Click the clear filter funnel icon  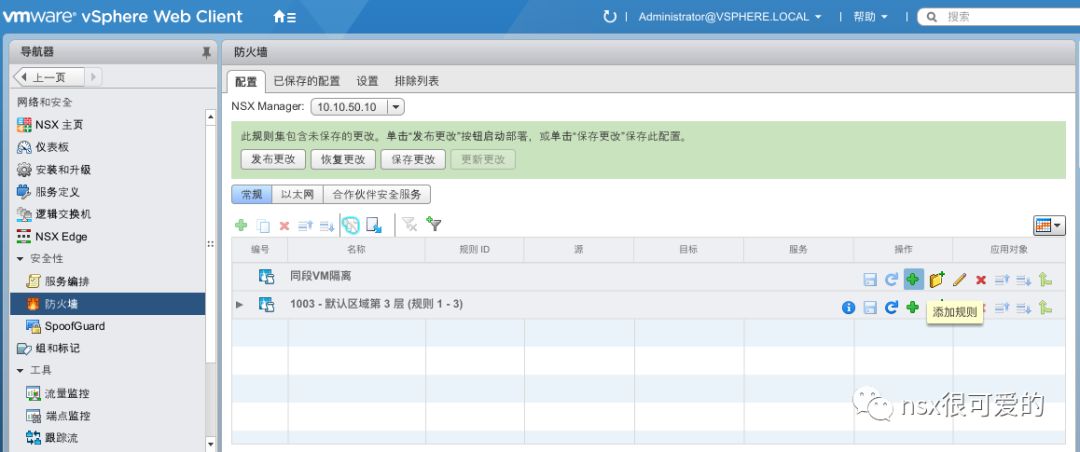click(x=409, y=224)
